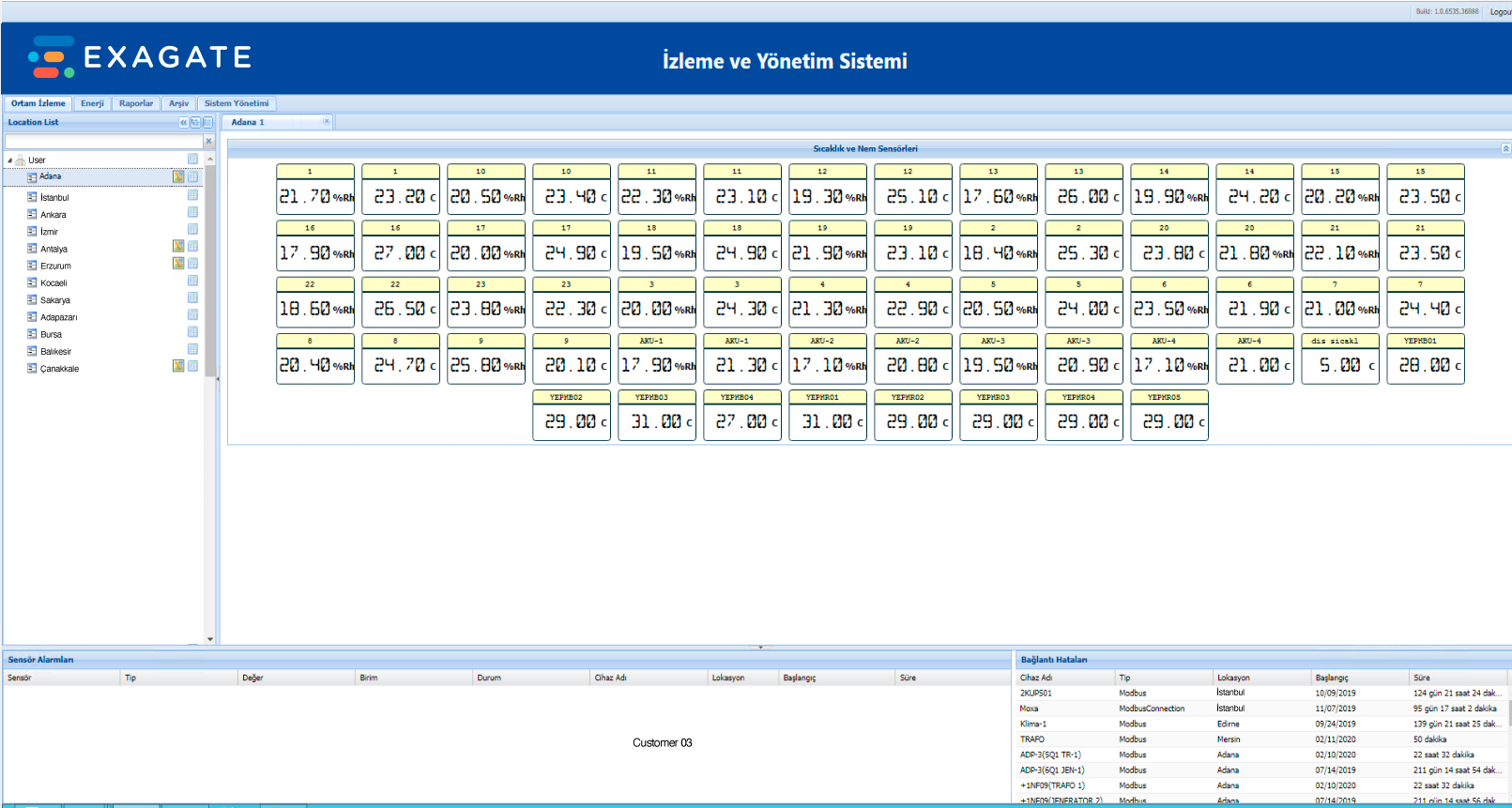Go to the Sistem Yönetimi tab
Image resolution: width=1512 pixels, height=808 pixels.
[237, 103]
